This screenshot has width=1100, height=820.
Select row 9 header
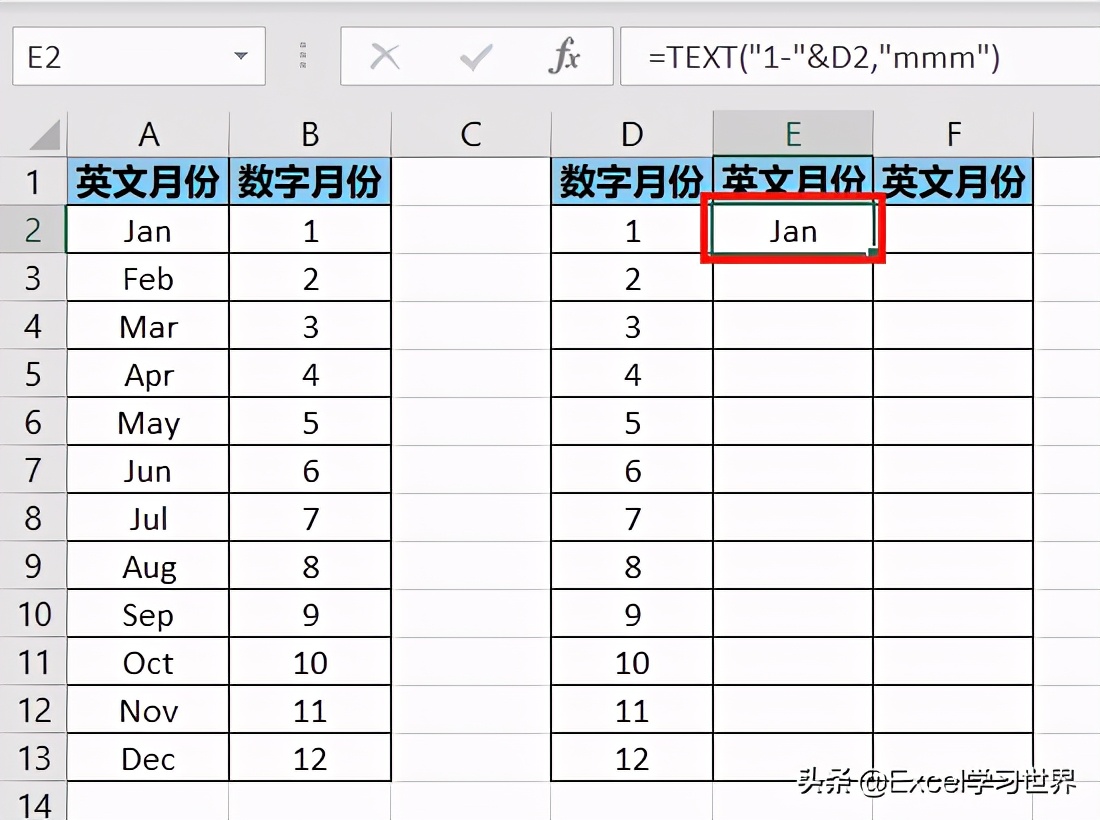(x=33, y=565)
